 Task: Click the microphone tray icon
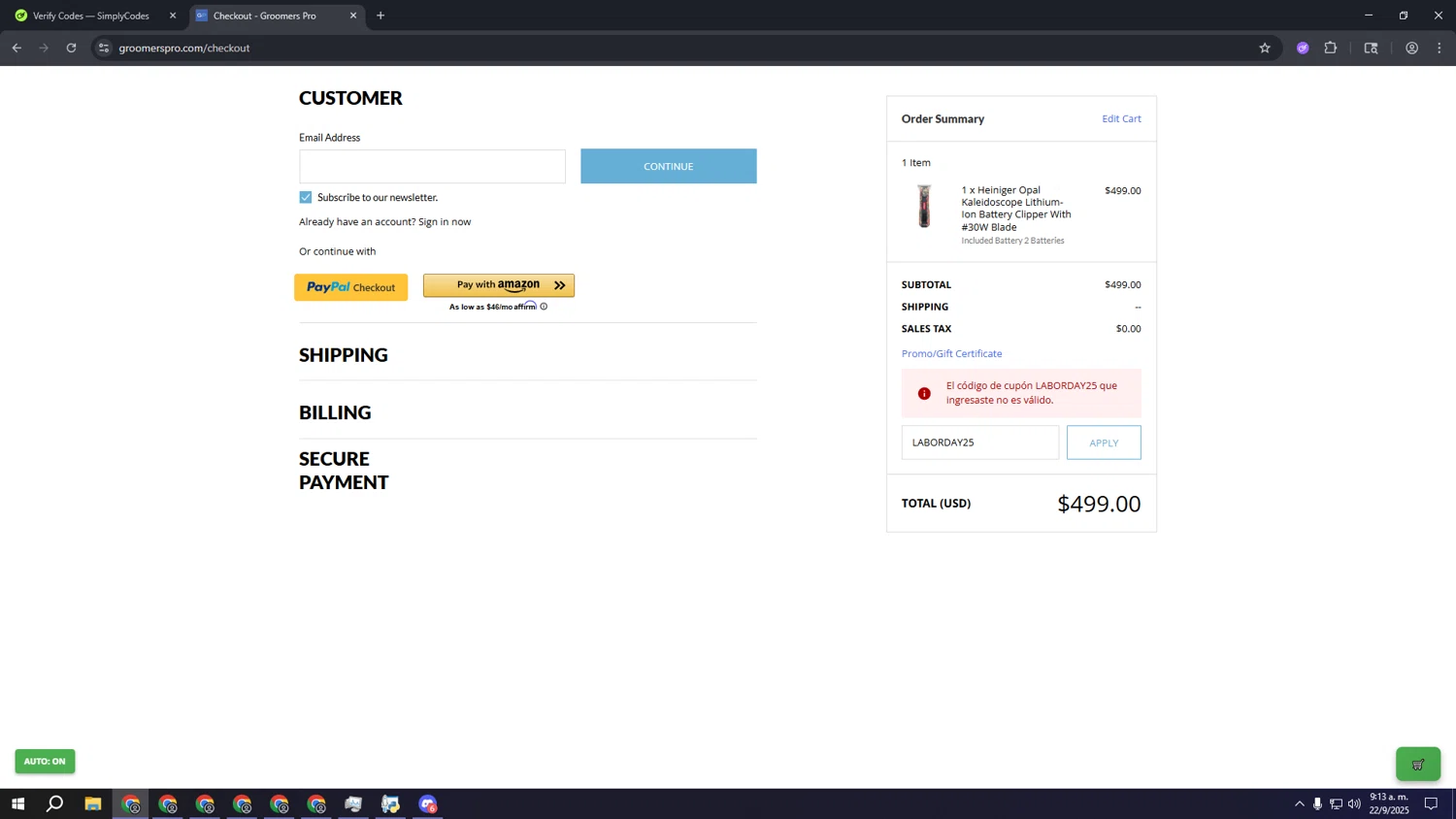(x=1317, y=803)
